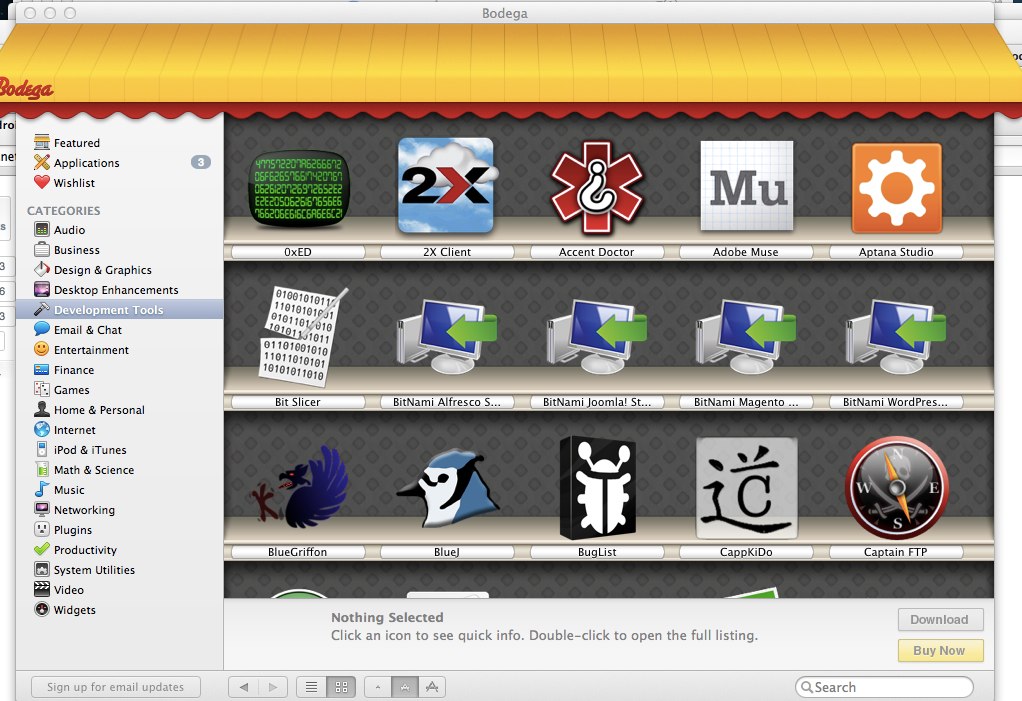Click the Captain FTP name label
This screenshot has width=1022, height=701.
coord(896,552)
